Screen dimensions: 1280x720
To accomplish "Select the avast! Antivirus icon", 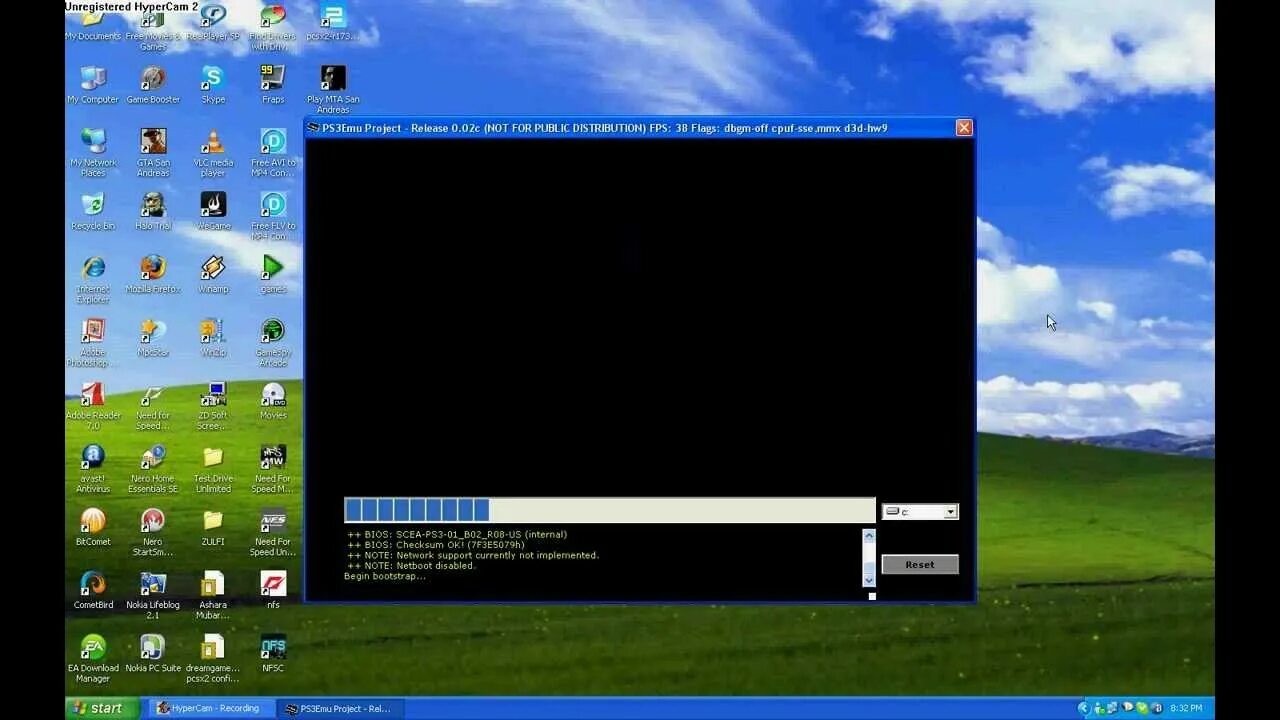I will (x=93, y=468).
